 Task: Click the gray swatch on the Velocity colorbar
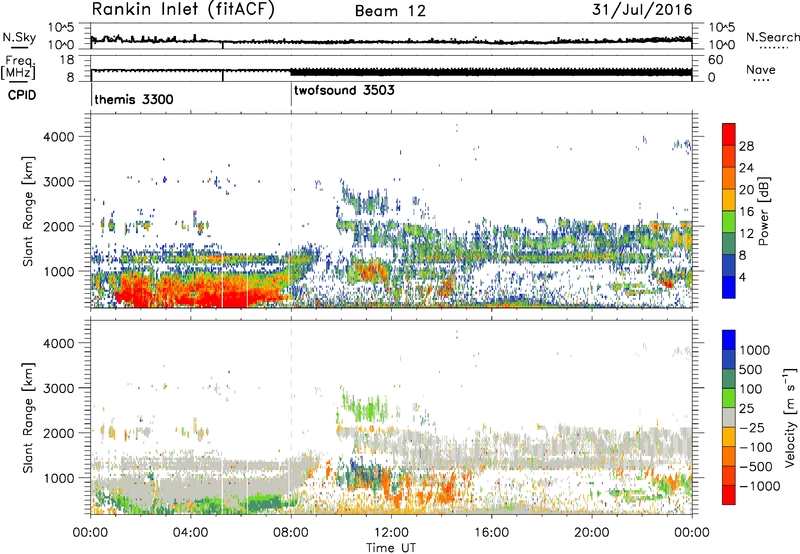pos(729,417)
